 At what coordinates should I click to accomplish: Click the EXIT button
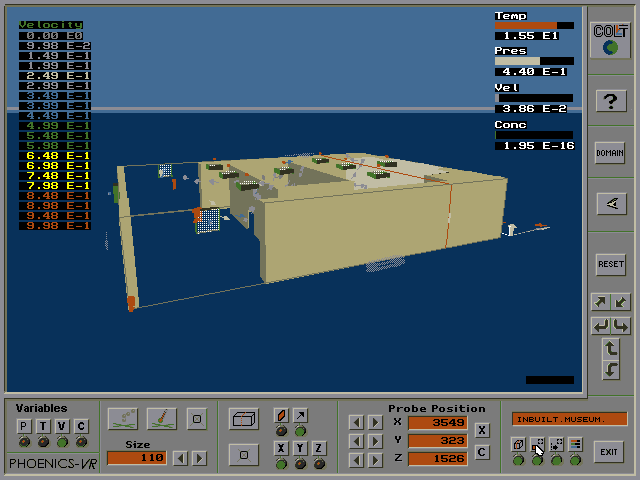point(608,452)
